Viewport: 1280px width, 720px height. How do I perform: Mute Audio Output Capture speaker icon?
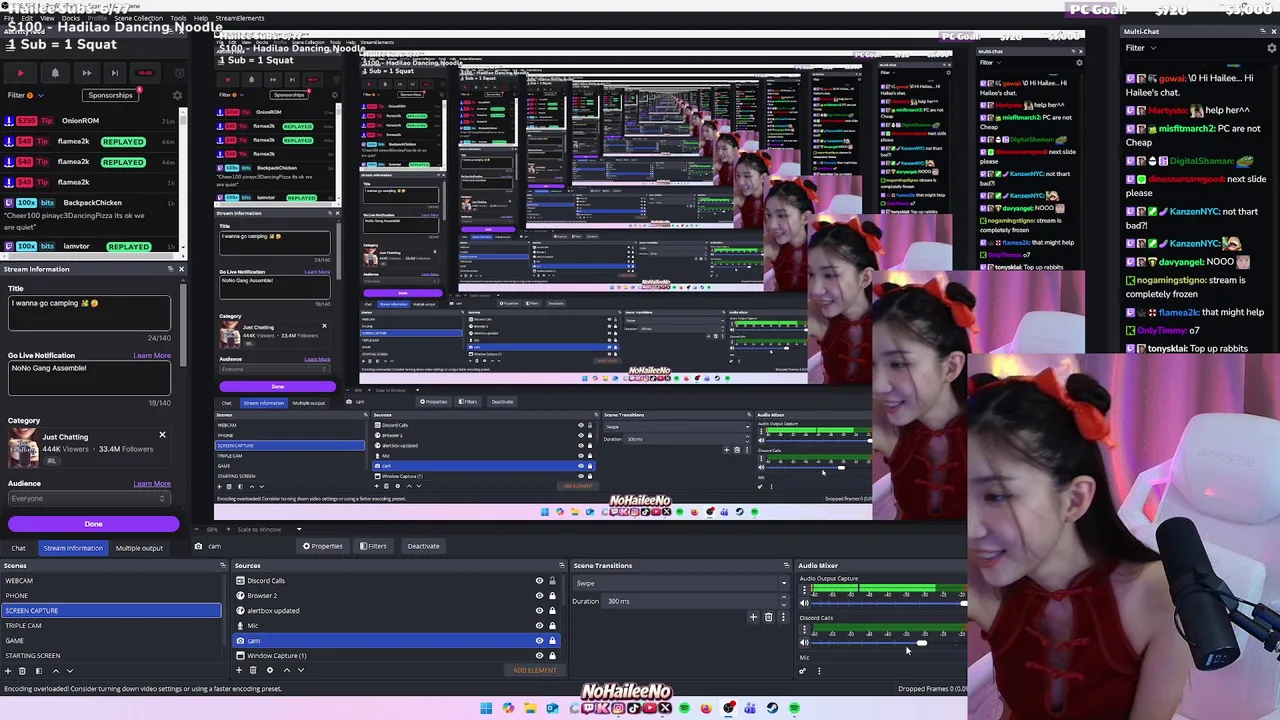click(x=804, y=603)
